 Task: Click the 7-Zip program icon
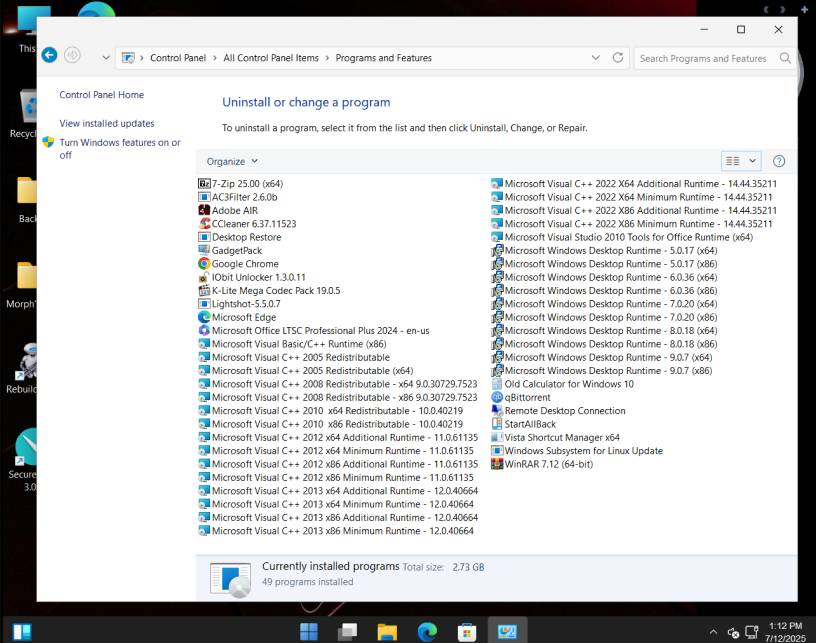204,184
